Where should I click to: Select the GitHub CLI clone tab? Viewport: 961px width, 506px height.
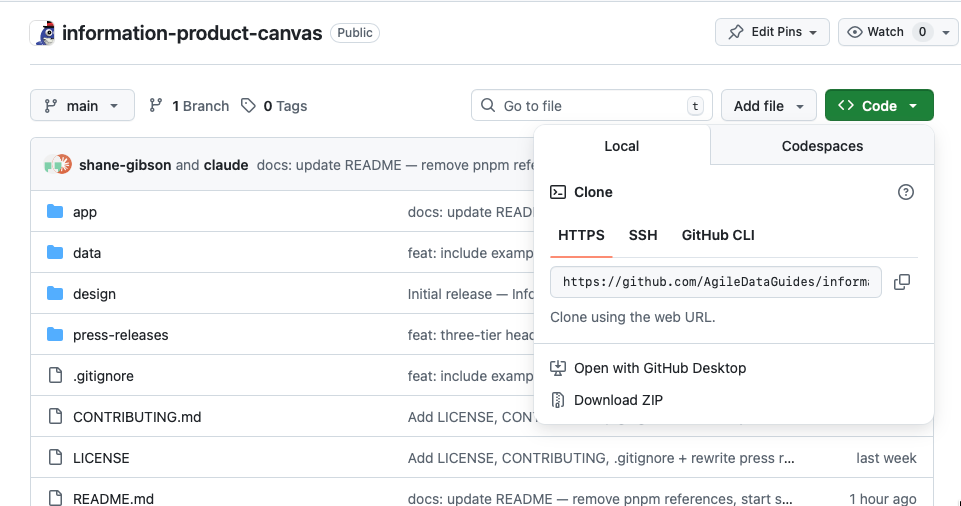tap(718, 235)
